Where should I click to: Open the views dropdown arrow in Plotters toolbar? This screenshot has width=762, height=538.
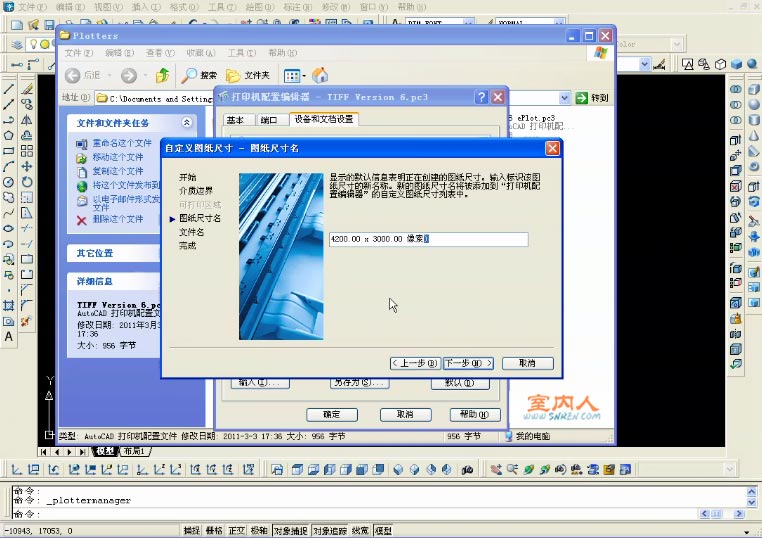(x=304, y=76)
